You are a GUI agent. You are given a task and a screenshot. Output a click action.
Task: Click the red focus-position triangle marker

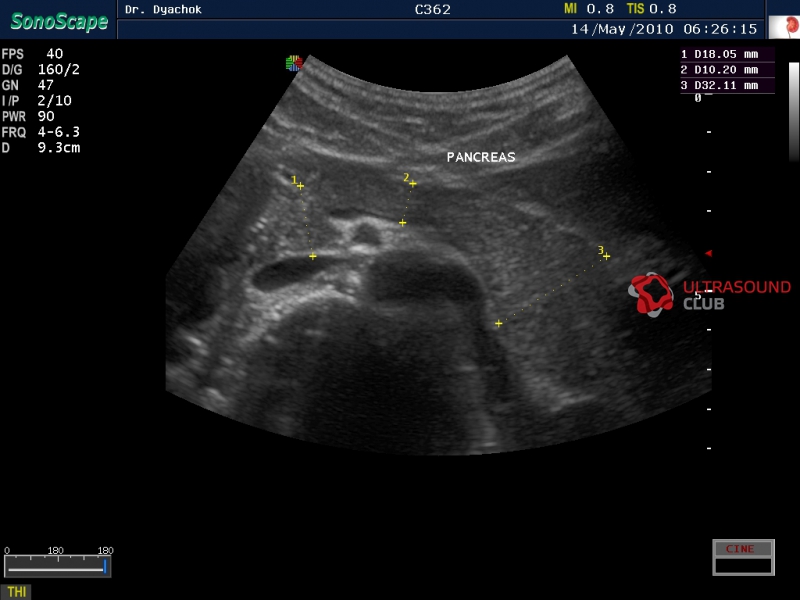coord(708,253)
